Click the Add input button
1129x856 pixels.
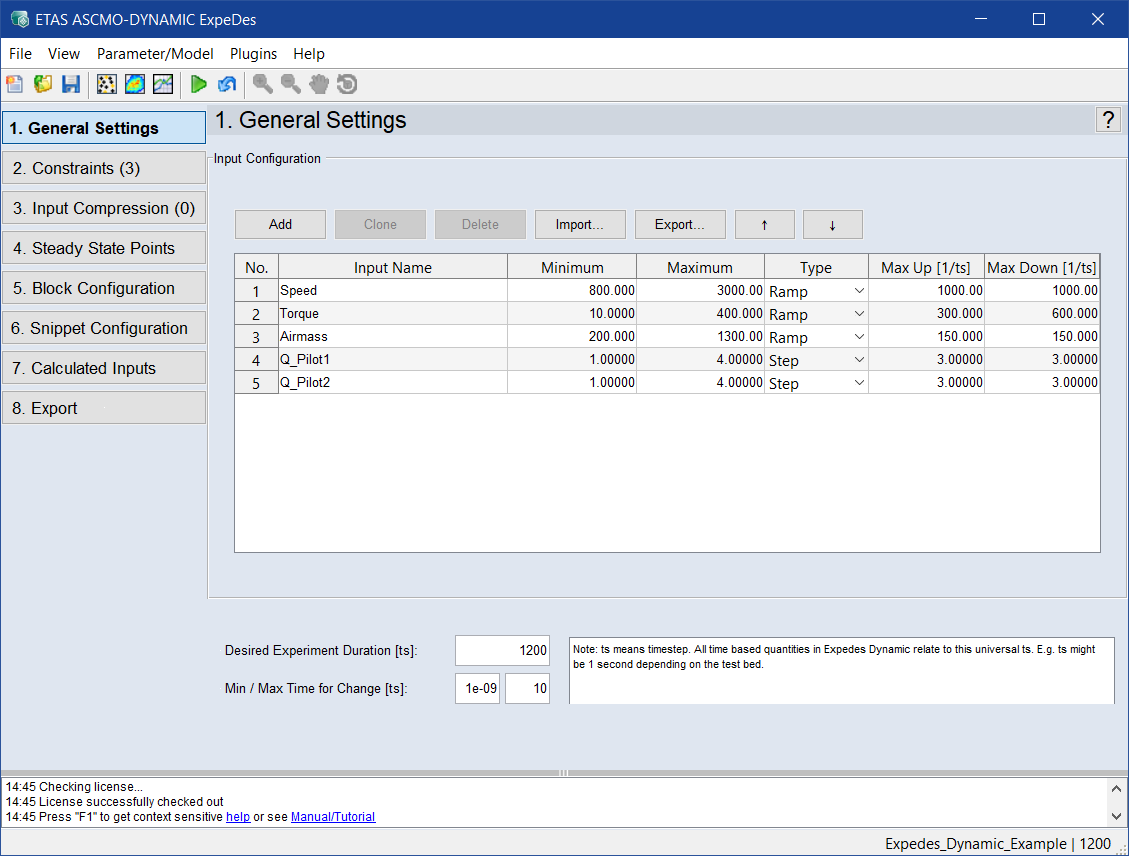coord(280,224)
